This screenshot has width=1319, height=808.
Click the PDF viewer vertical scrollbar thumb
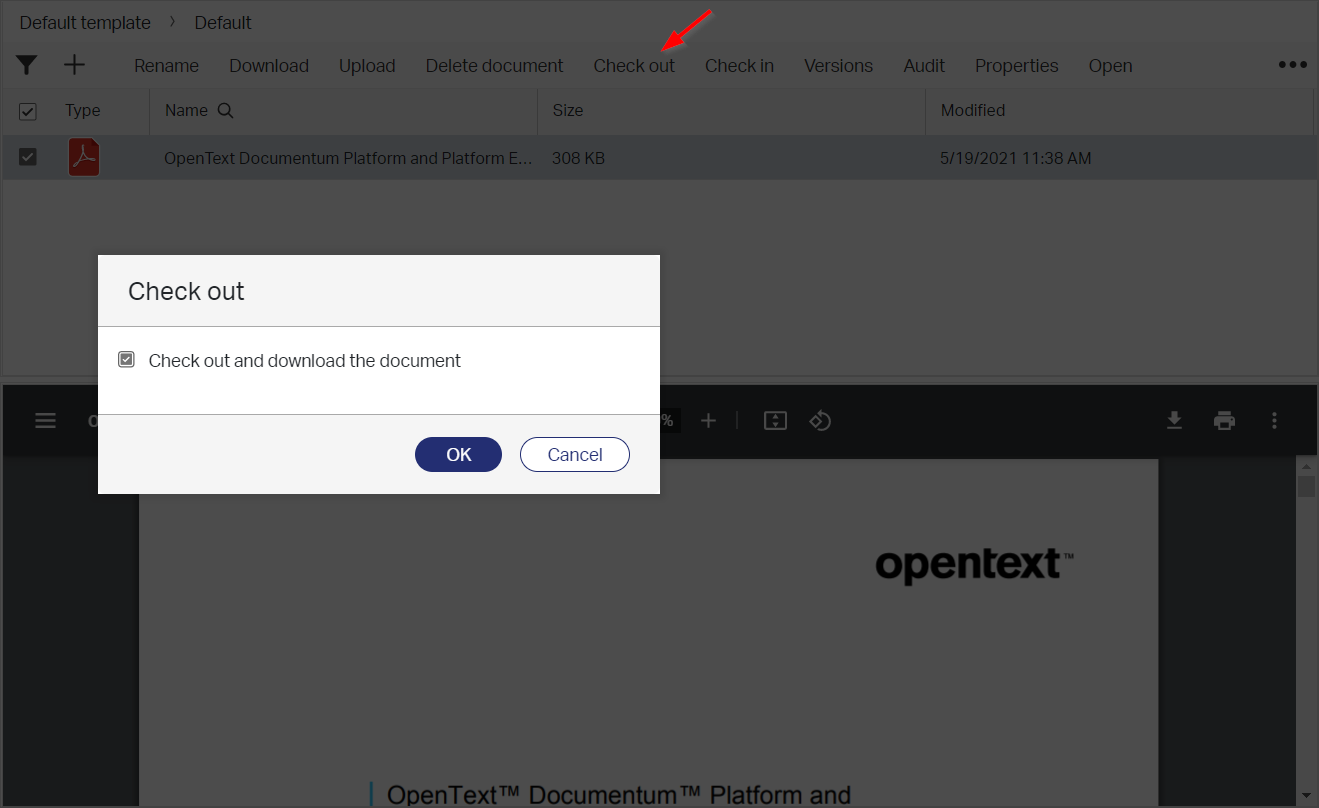[x=1306, y=487]
